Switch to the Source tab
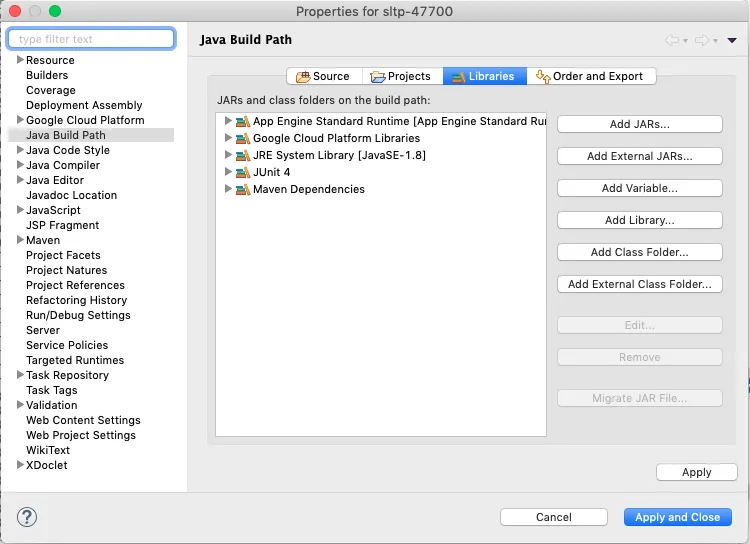750x544 pixels. pos(321,76)
